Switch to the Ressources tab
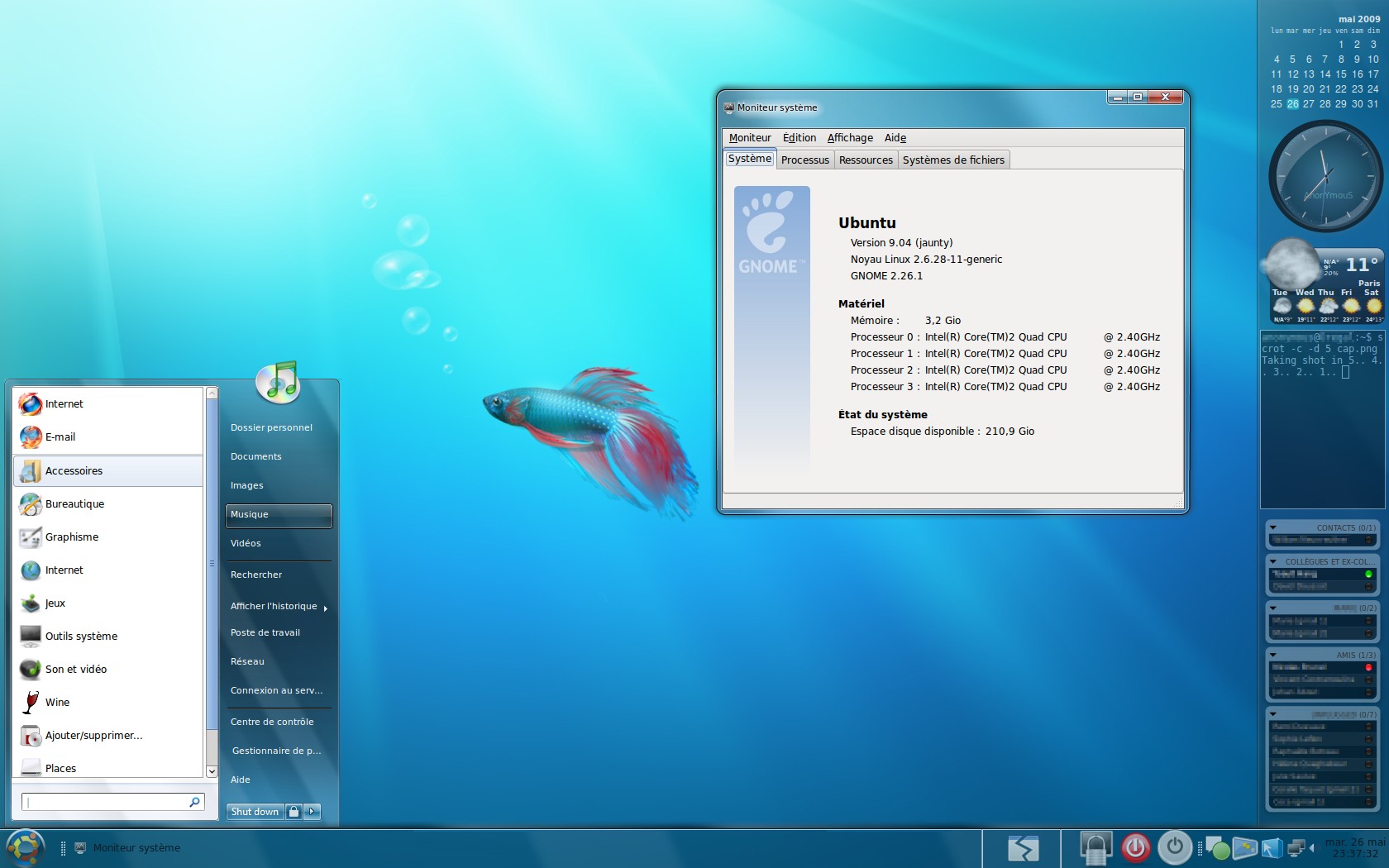The image size is (1389, 868). coord(866,160)
